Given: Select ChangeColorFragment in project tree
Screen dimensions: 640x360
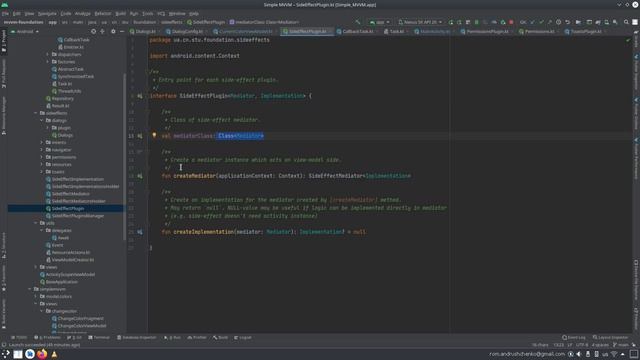Looking at the screenshot, I should click(80, 319).
